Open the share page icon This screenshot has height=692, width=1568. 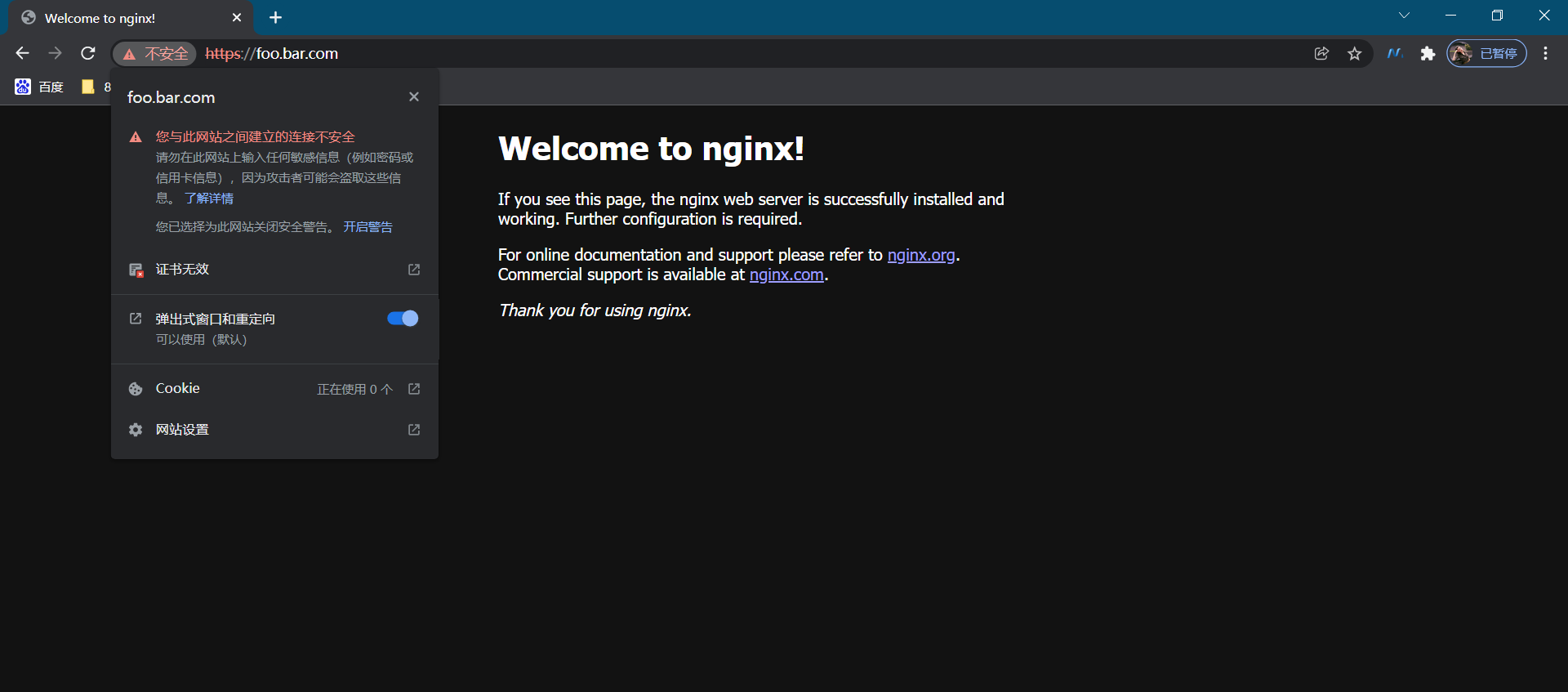pos(1321,53)
